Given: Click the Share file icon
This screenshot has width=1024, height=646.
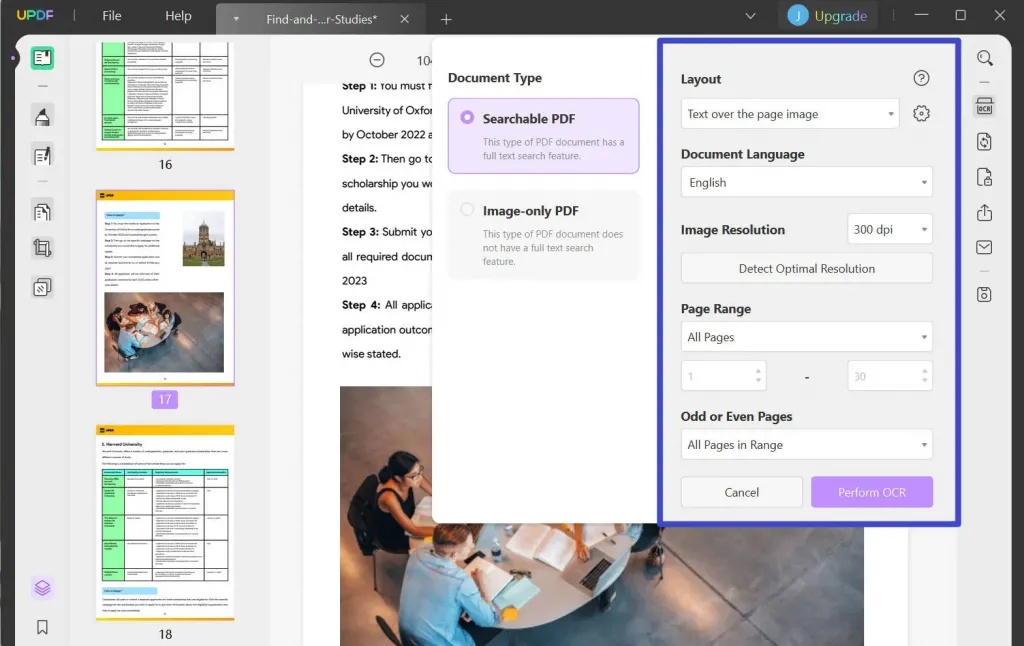Looking at the screenshot, I should (x=984, y=213).
